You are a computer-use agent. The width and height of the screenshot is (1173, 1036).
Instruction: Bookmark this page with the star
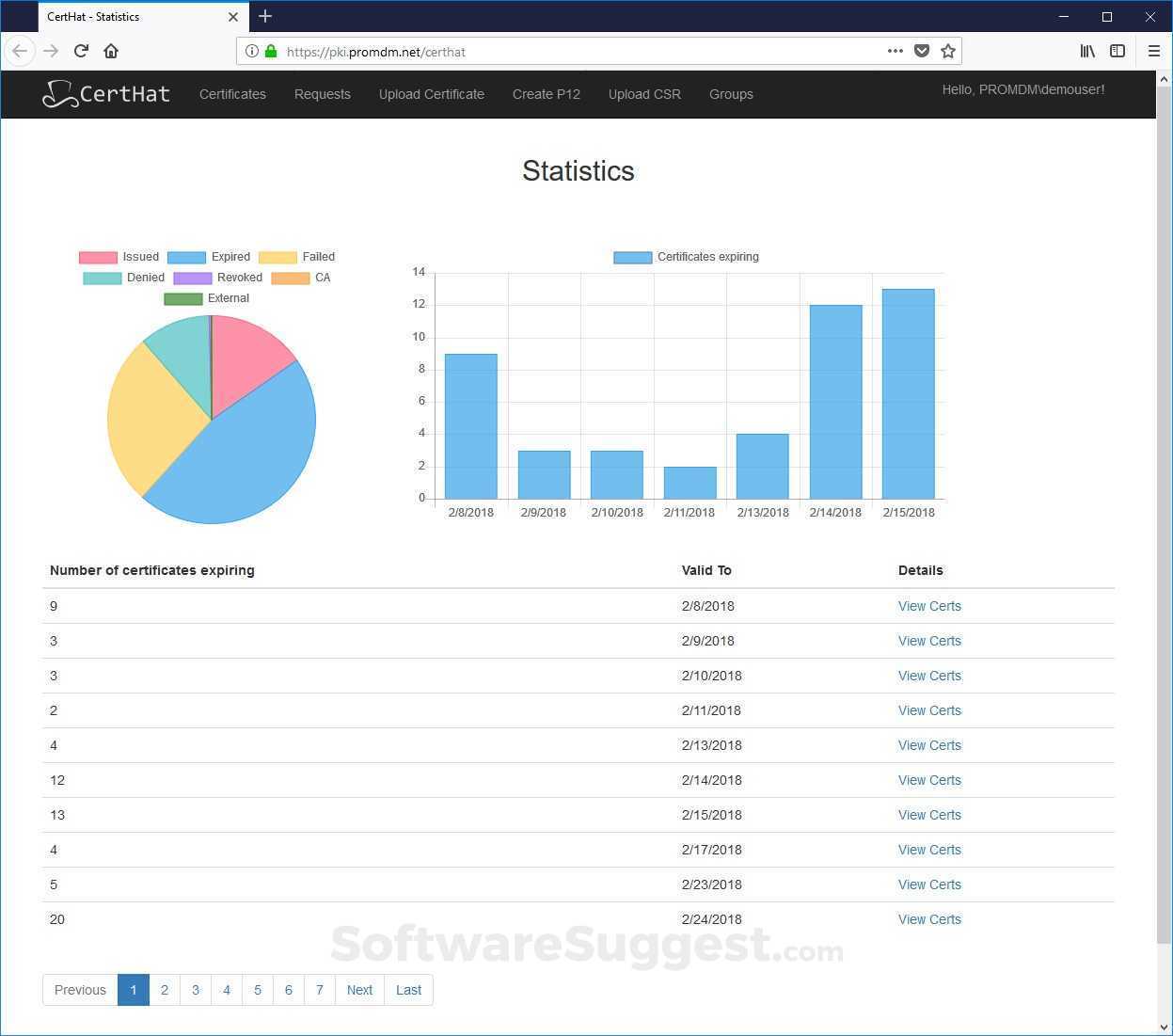(x=948, y=52)
